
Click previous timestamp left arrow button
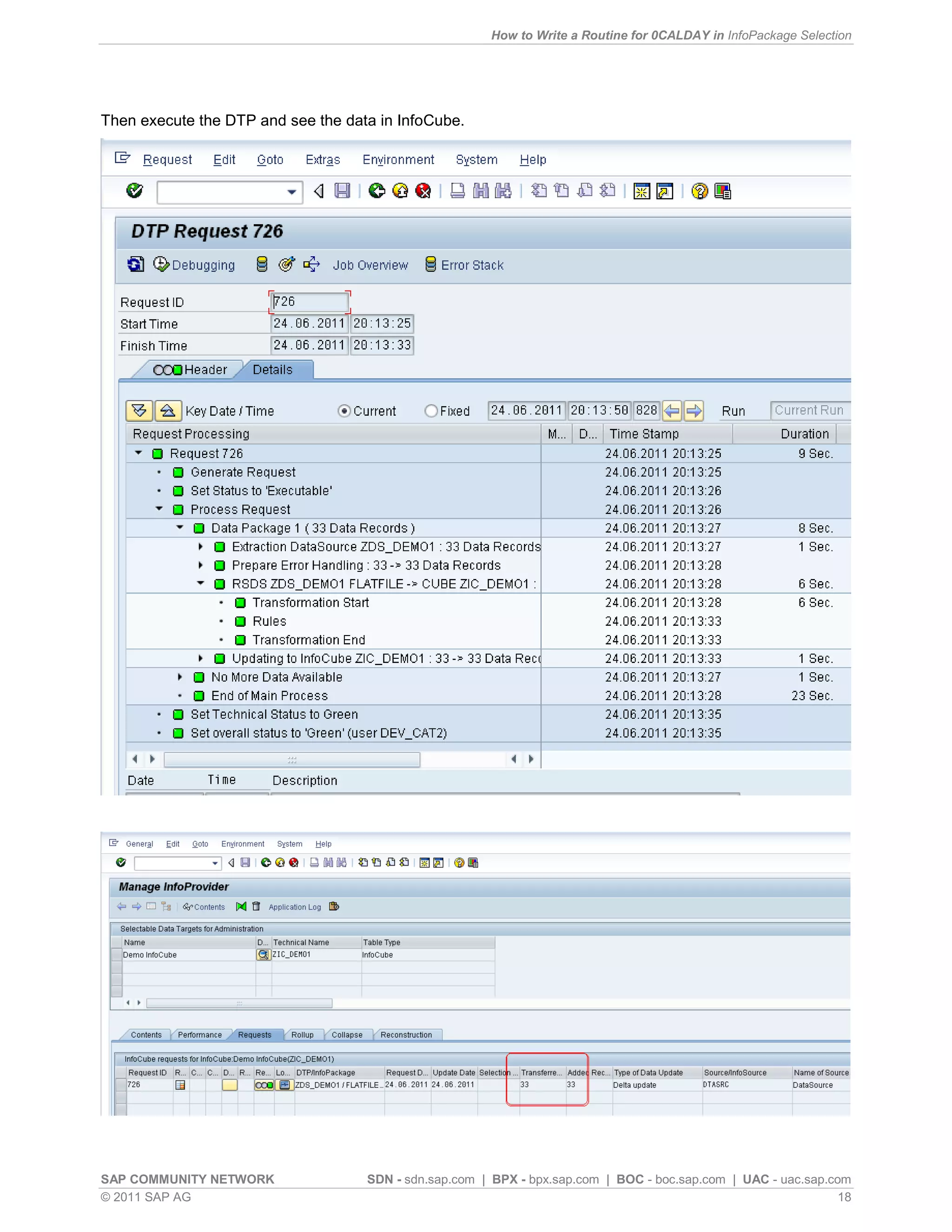pyautogui.click(x=672, y=411)
